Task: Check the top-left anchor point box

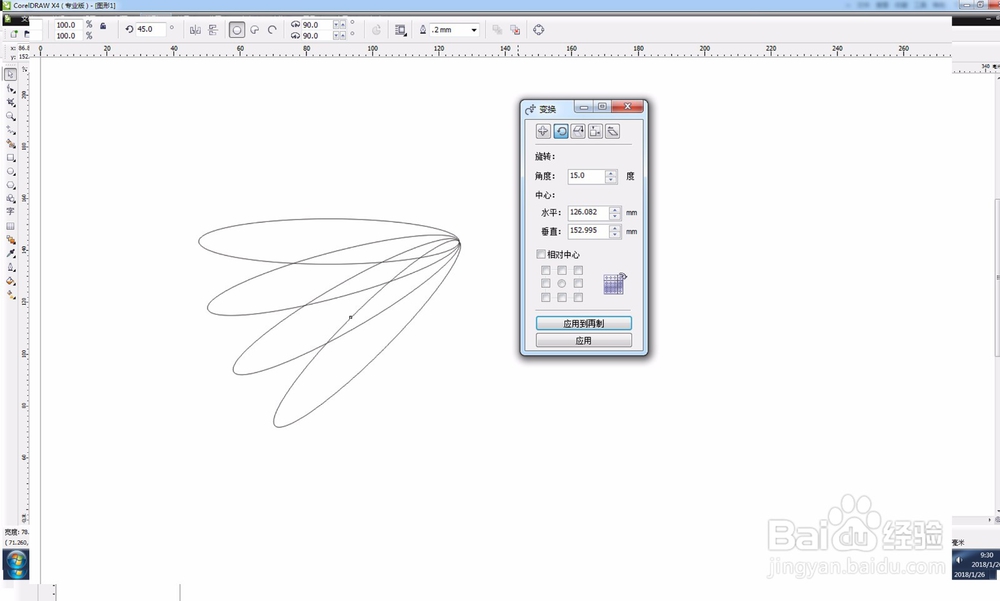Action: [546, 271]
